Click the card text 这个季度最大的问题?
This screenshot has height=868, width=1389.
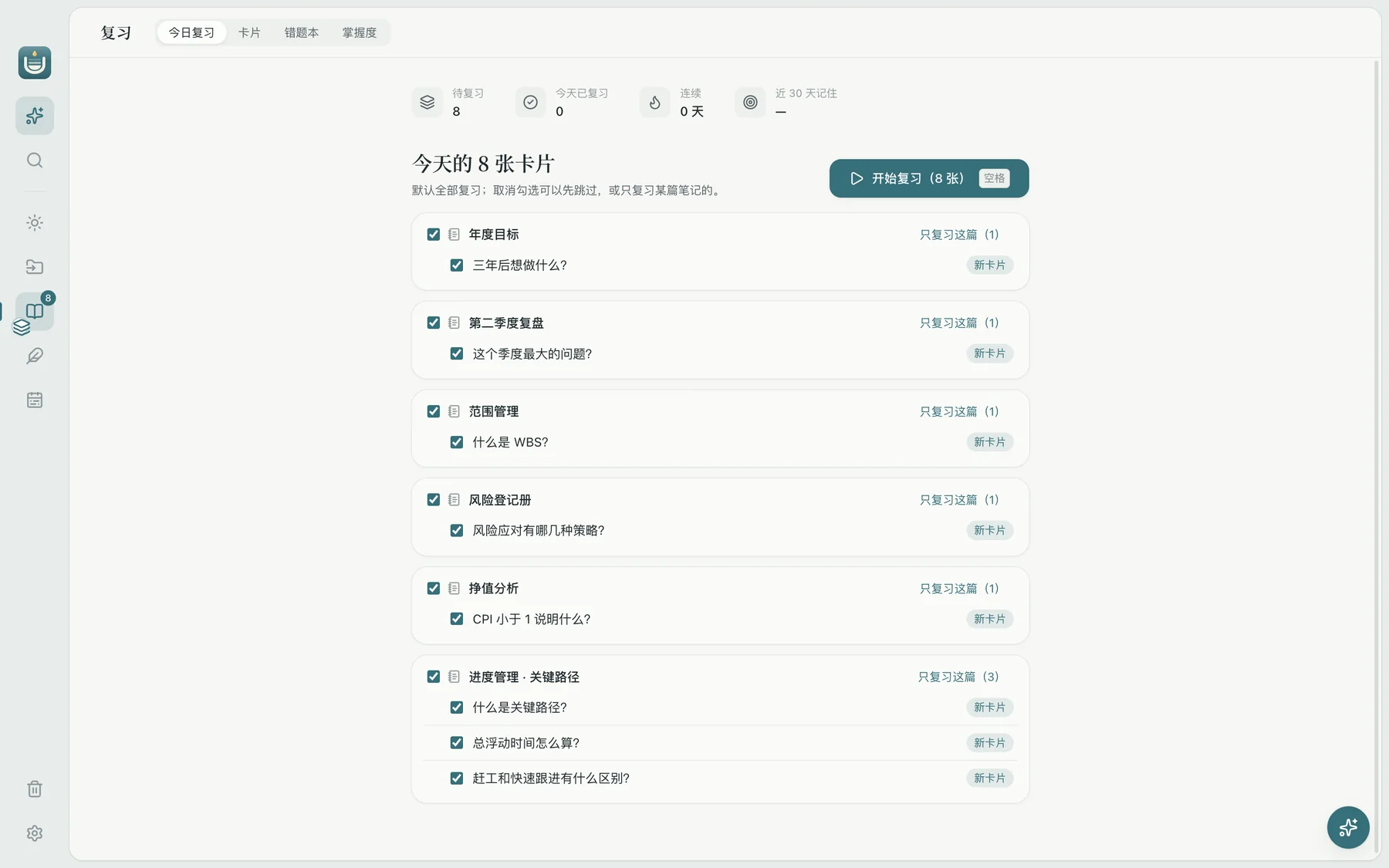(532, 354)
